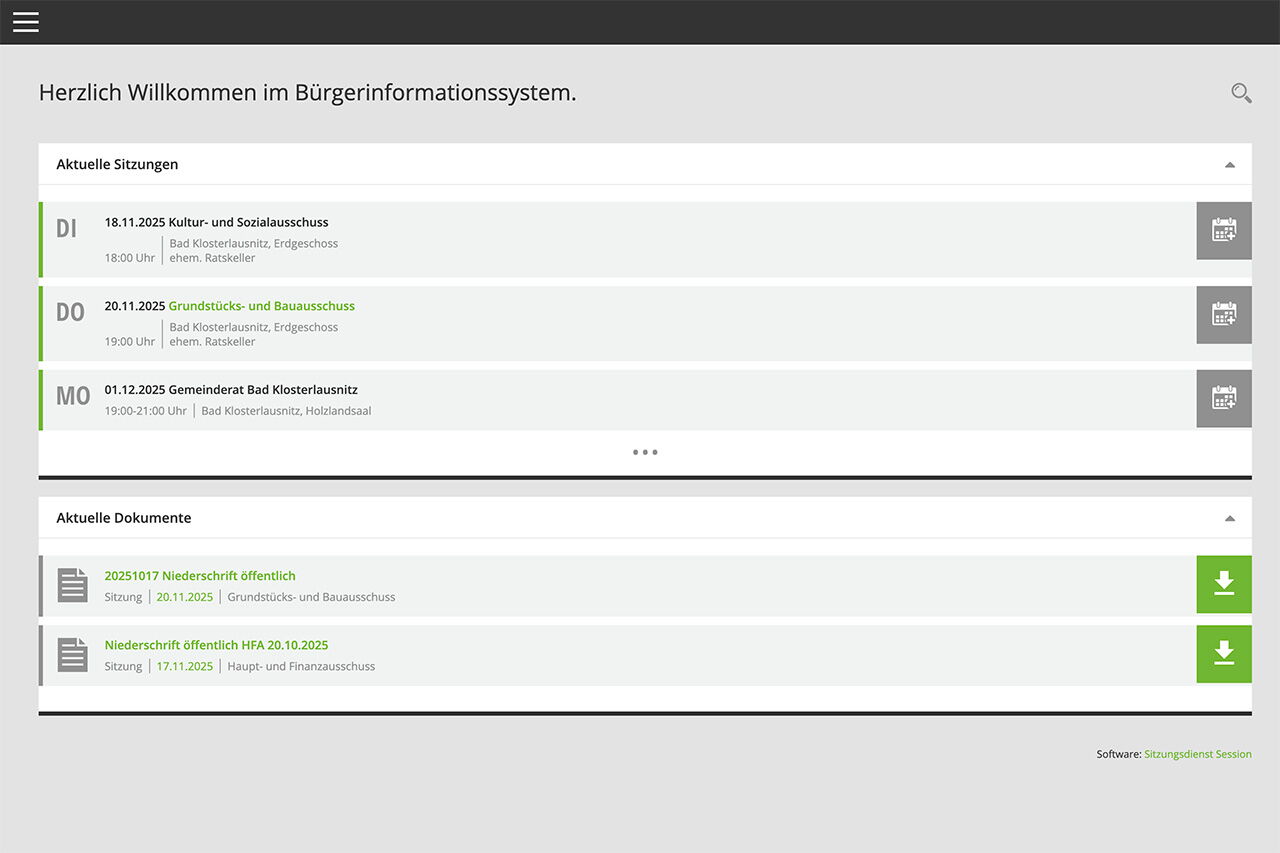Open the hamburger navigation menu

tap(25, 21)
